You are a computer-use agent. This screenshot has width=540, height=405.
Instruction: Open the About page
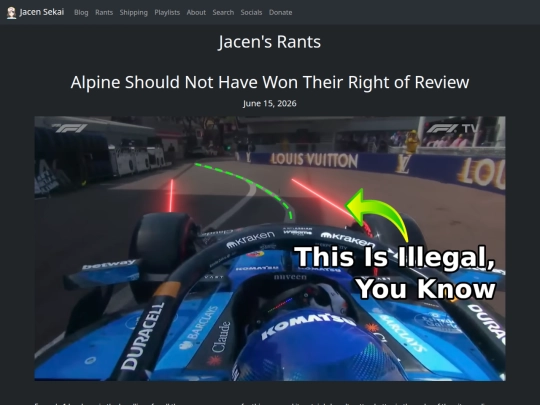pyautogui.click(x=196, y=12)
